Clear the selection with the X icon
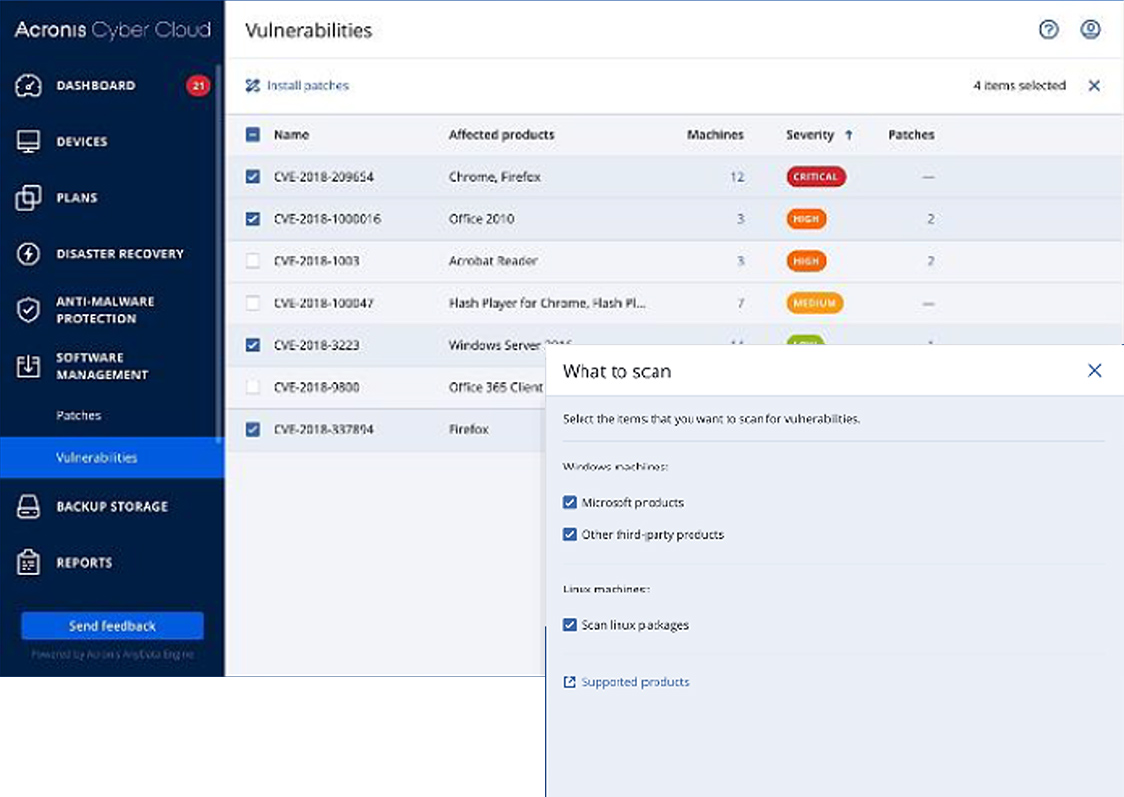 pyautogui.click(x=1094, y=86)
